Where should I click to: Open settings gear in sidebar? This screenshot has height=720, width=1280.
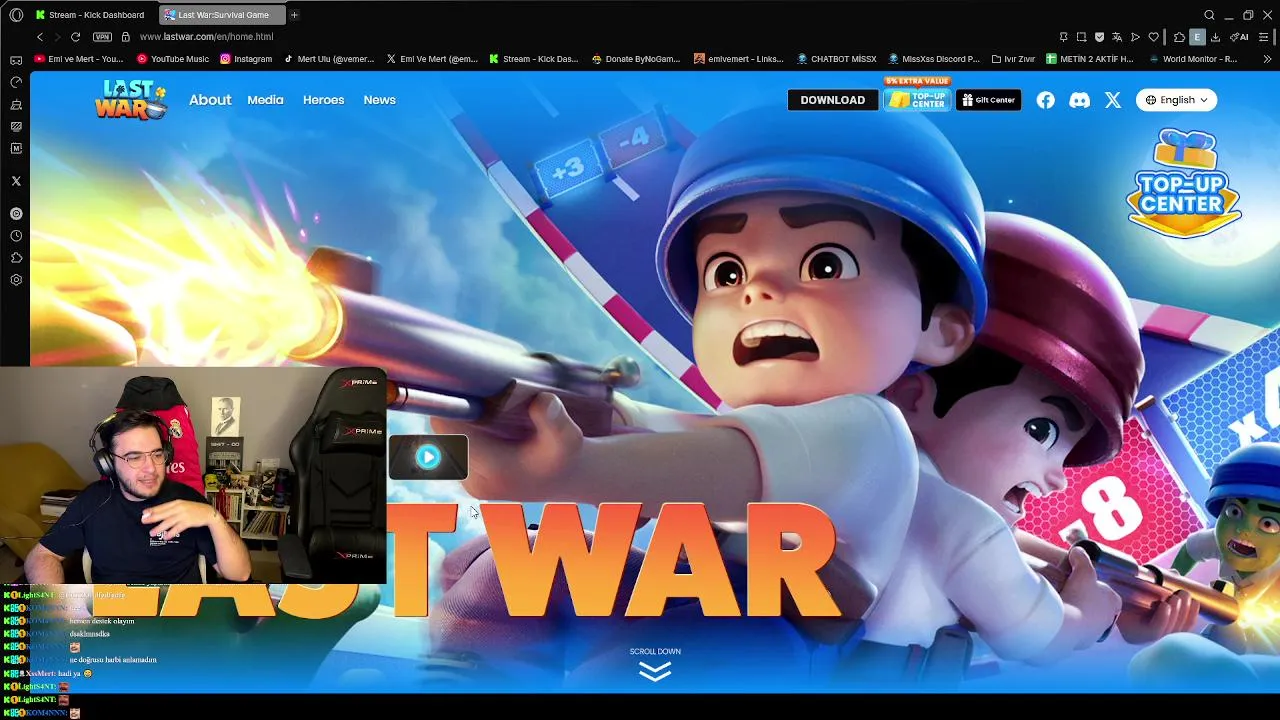pyautogui.click(x=16, y=280)
